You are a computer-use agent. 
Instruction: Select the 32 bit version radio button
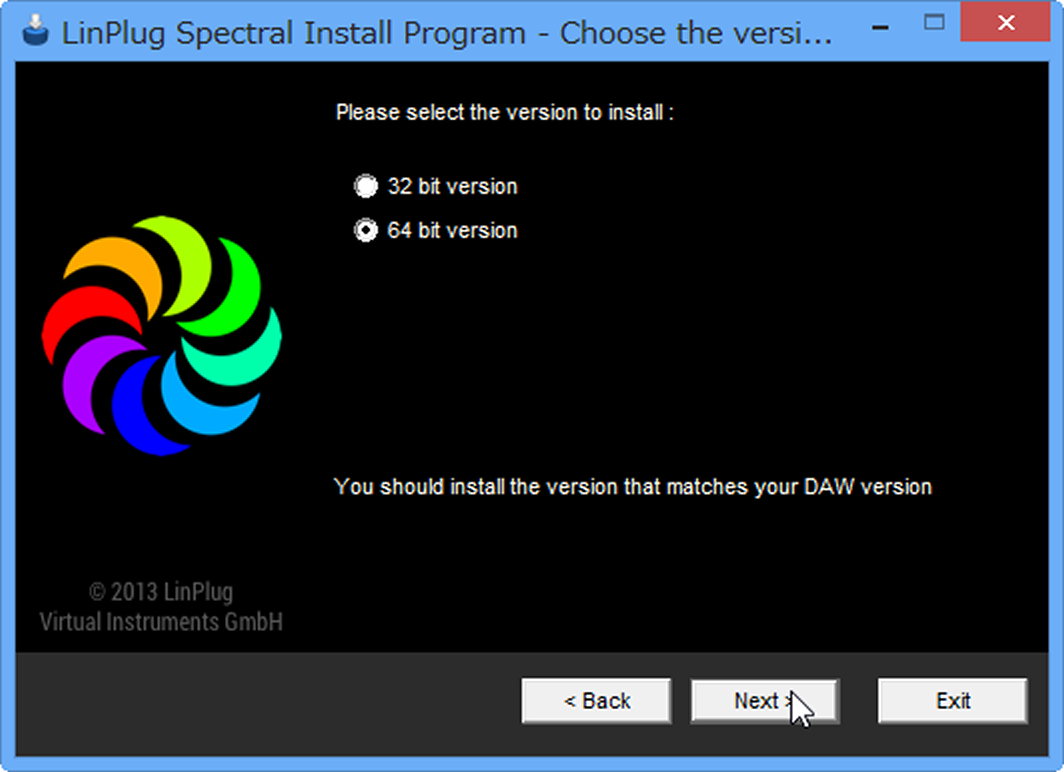pos(366,186)
